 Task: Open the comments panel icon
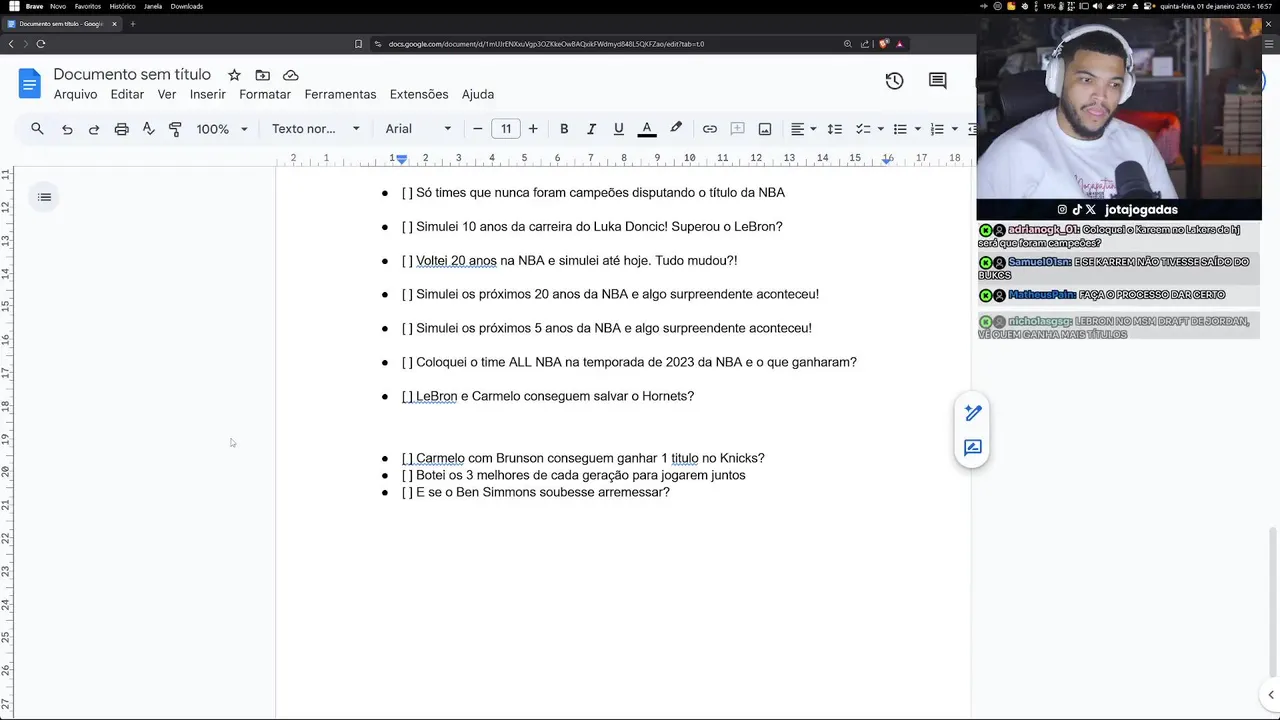click(x=937, y=81)
